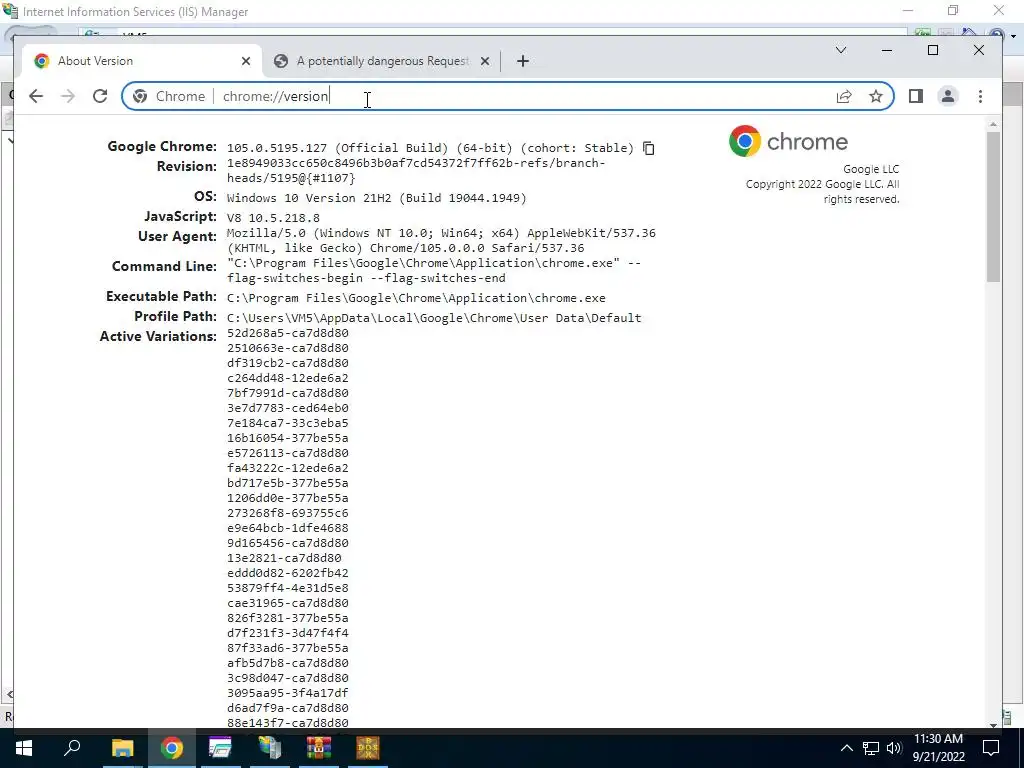1024x768 pixels.
Task: Click variation 52d268a5-ca7d8d80
Action: [x=287, y=333]
